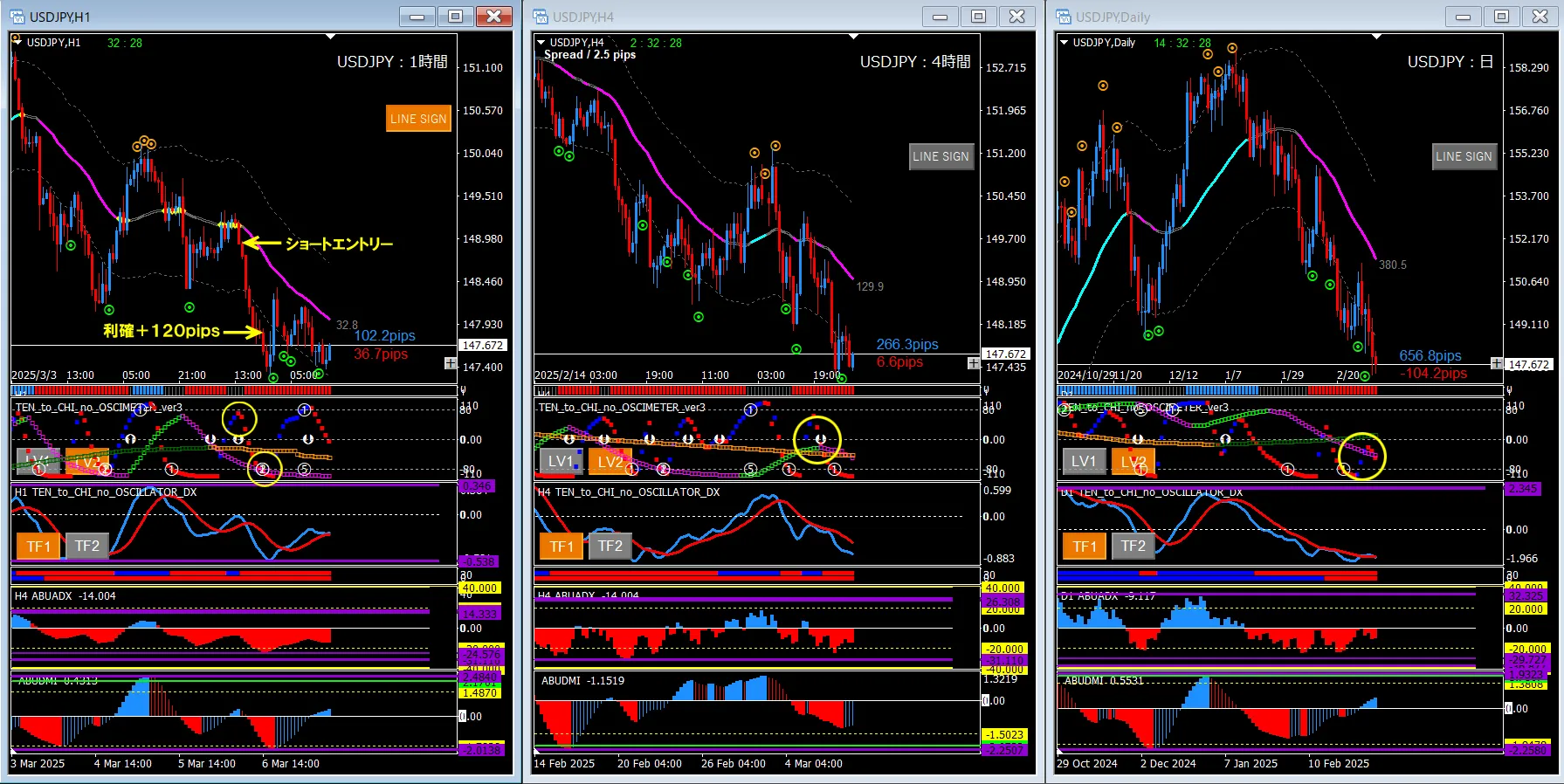
Task: Click the yellow 利確＋120pips annotation text
Action: click(162, 331)
